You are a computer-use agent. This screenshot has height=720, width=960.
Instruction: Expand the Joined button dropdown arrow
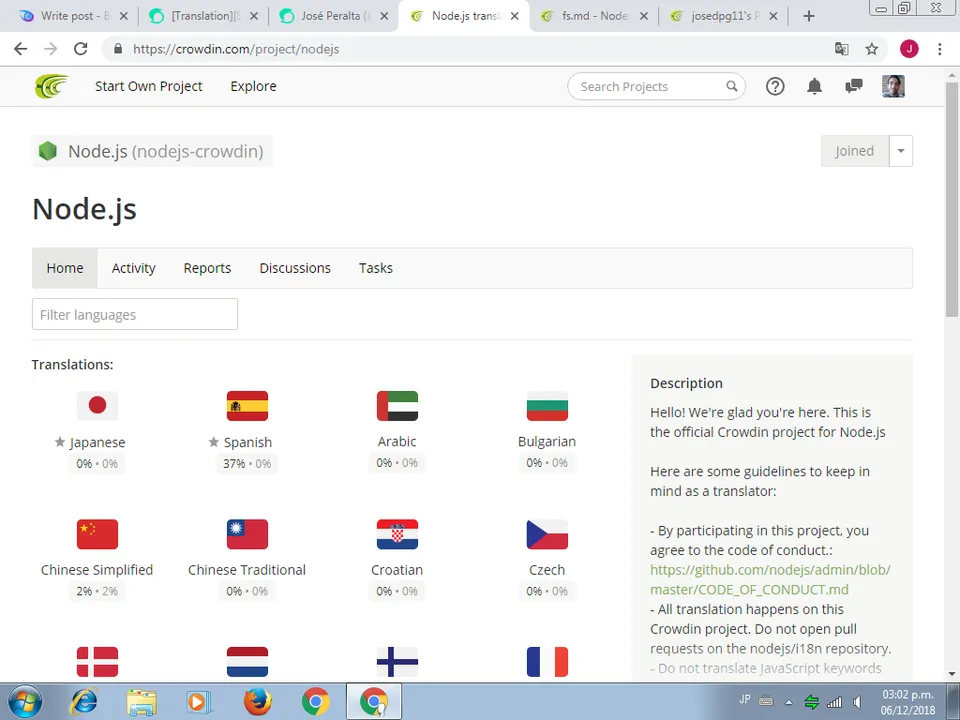click(x=901, y=151)
